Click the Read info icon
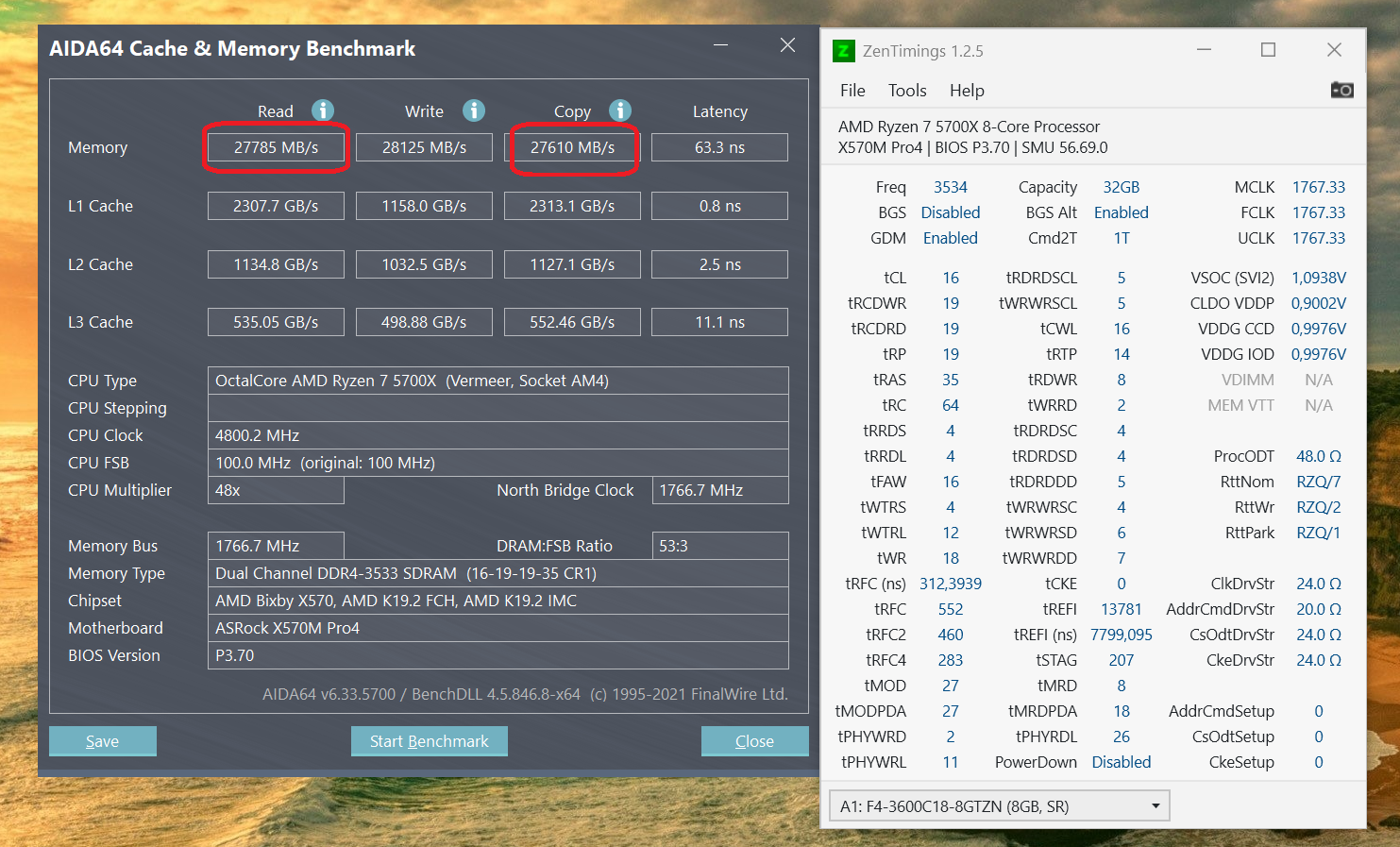The image size is (1400, 847). pos(323,110)
